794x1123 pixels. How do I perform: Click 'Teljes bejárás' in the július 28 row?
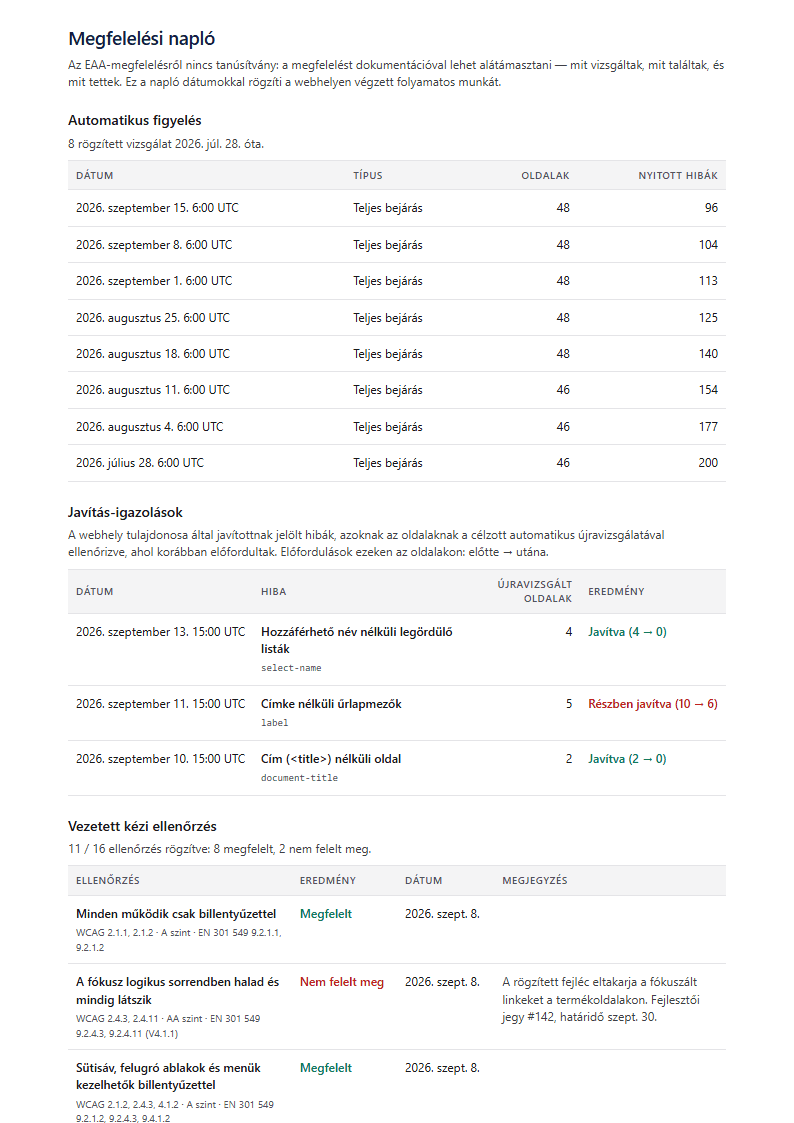pos(387,463)
